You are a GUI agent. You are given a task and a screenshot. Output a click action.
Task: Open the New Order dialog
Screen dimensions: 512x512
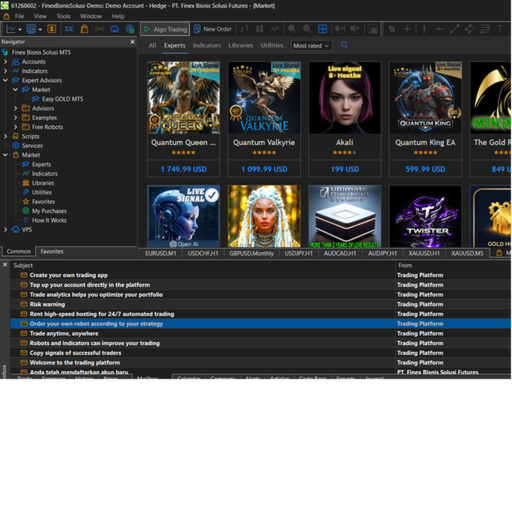point(213,29)
